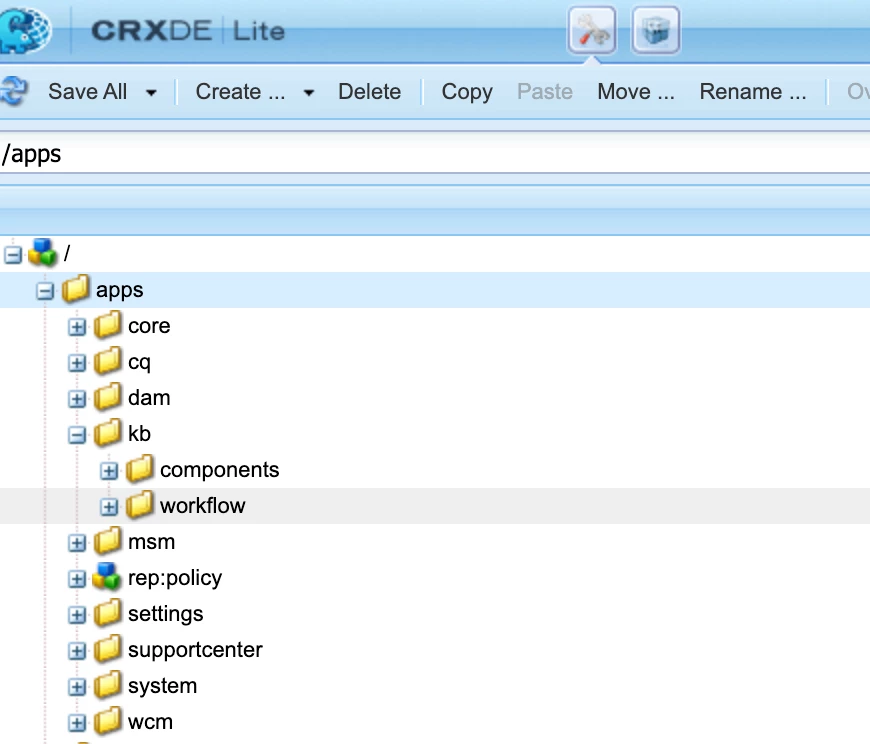Click the kb folder icon
870x744 pixels.
pyautogui.click(x=108, y=433)
